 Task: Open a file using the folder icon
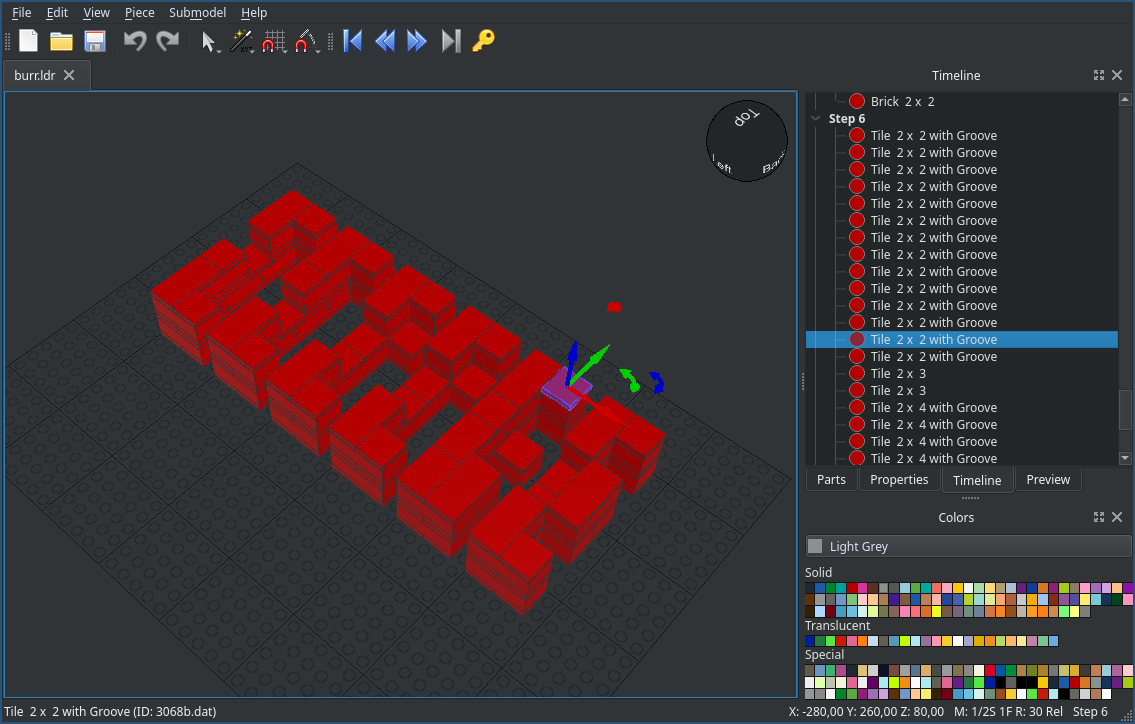tap(62, 41)
